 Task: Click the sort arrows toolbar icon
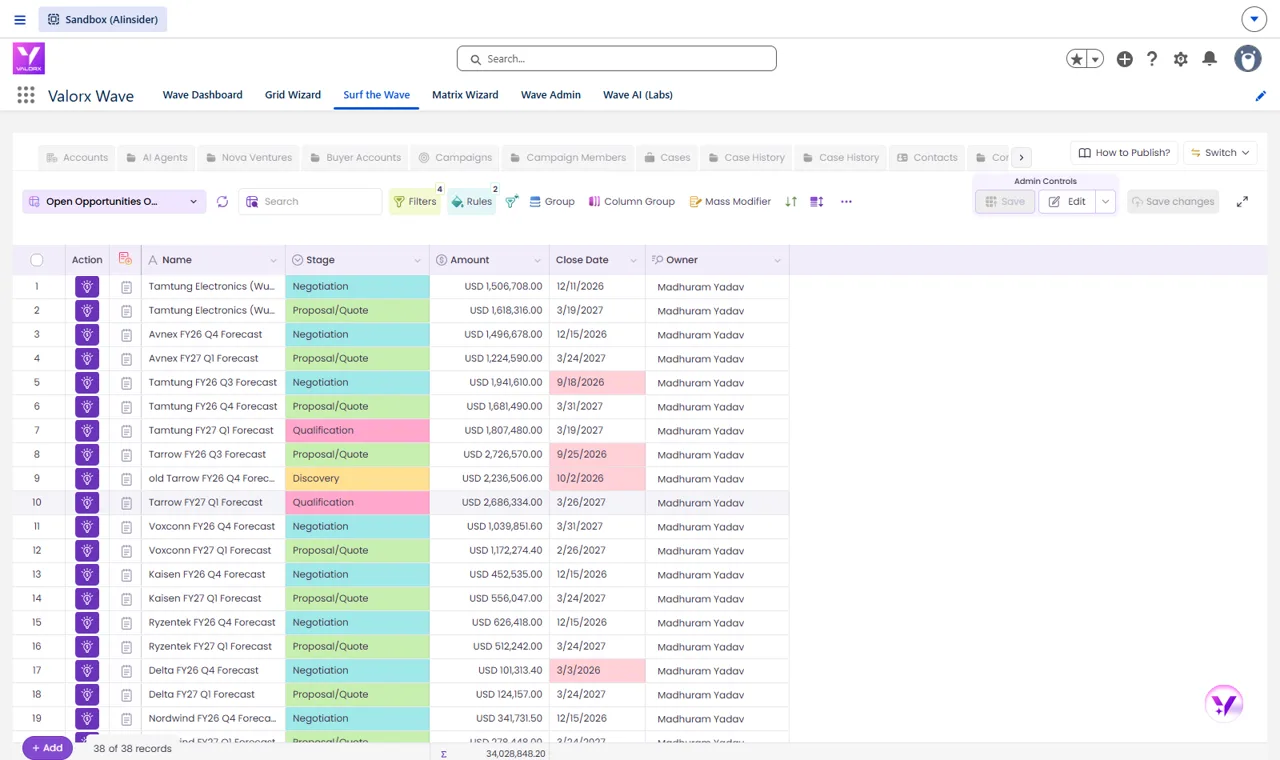tap(791, 202)
